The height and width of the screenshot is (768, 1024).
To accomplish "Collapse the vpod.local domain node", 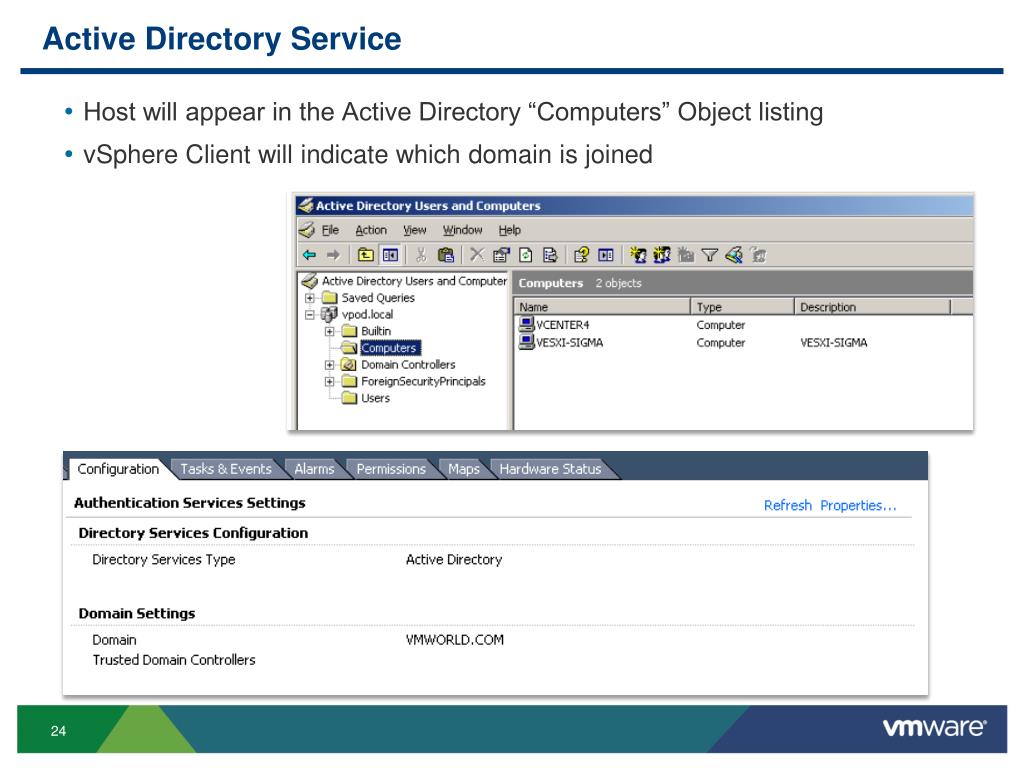I will 310,315.
